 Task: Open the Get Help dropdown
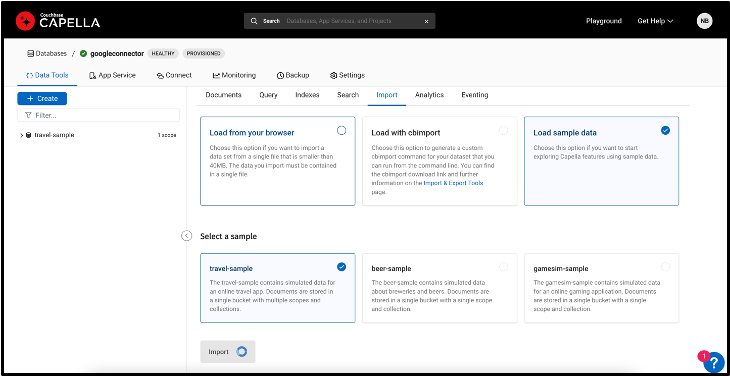tap(655, 21)
